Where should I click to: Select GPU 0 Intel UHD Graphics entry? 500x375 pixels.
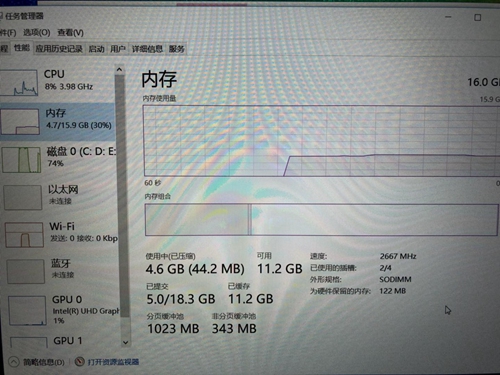(62, 310)
